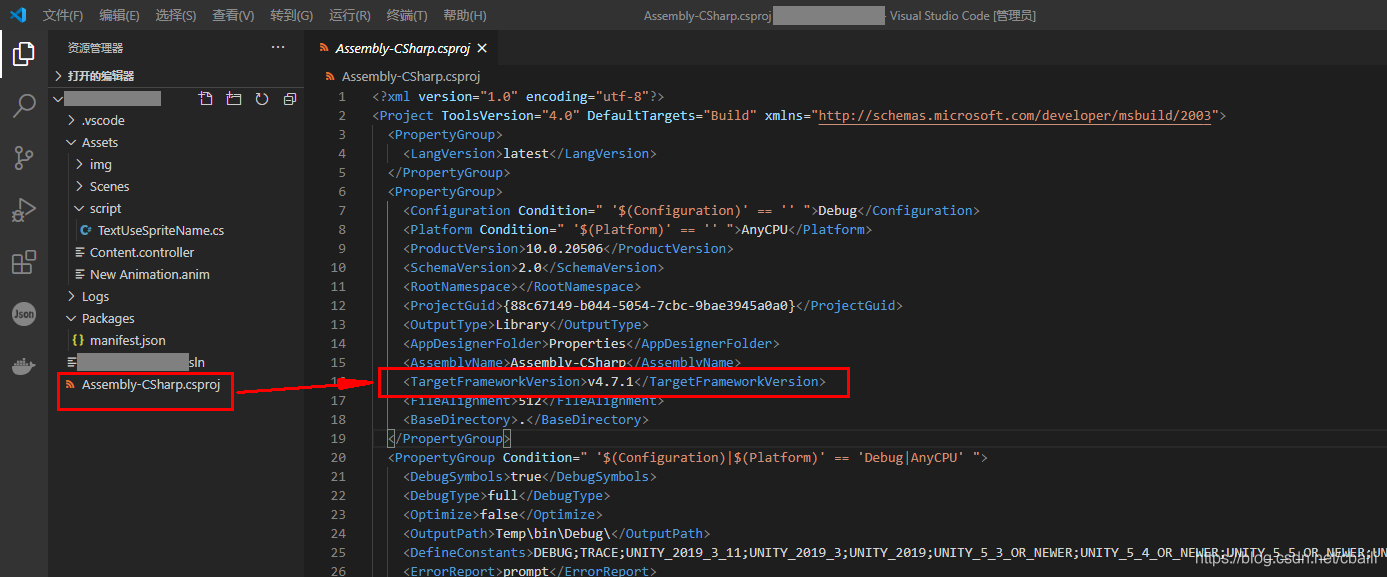Click the 资源管理器 panel title
Image resolution: width=1387 pixels, height=577 pixels.
click(96, 47)
